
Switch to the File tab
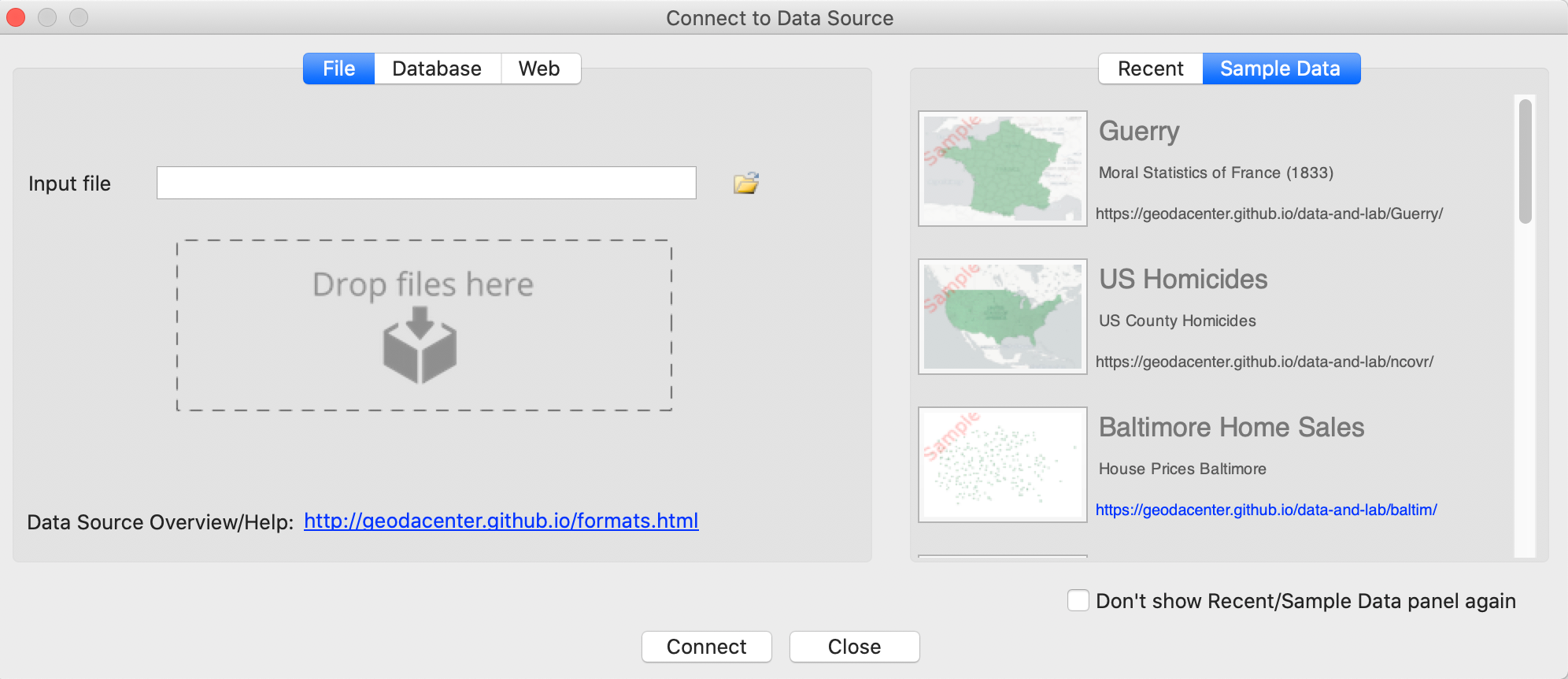tap(339, 69)
